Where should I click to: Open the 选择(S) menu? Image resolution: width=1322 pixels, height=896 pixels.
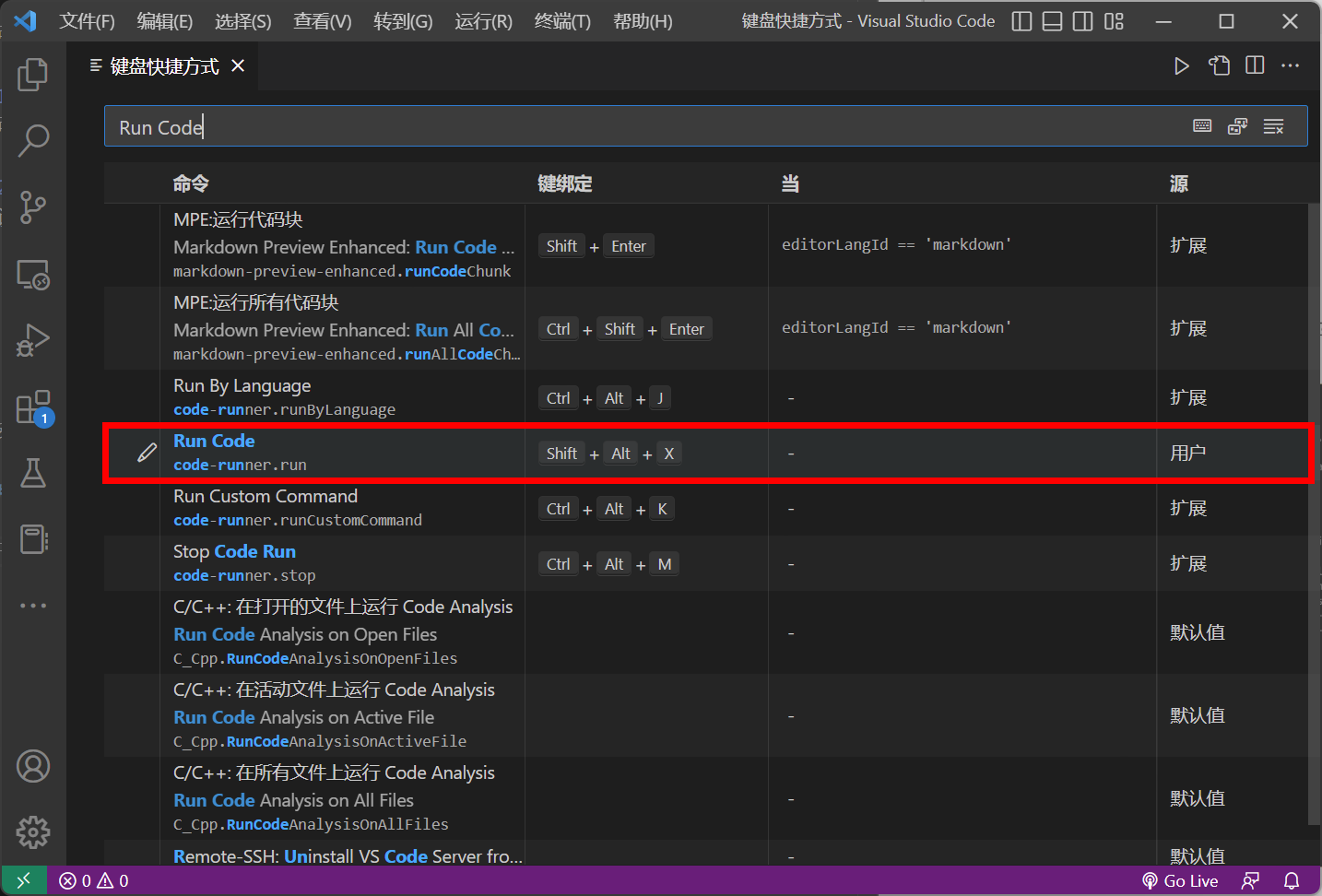[x=243, y=21]
